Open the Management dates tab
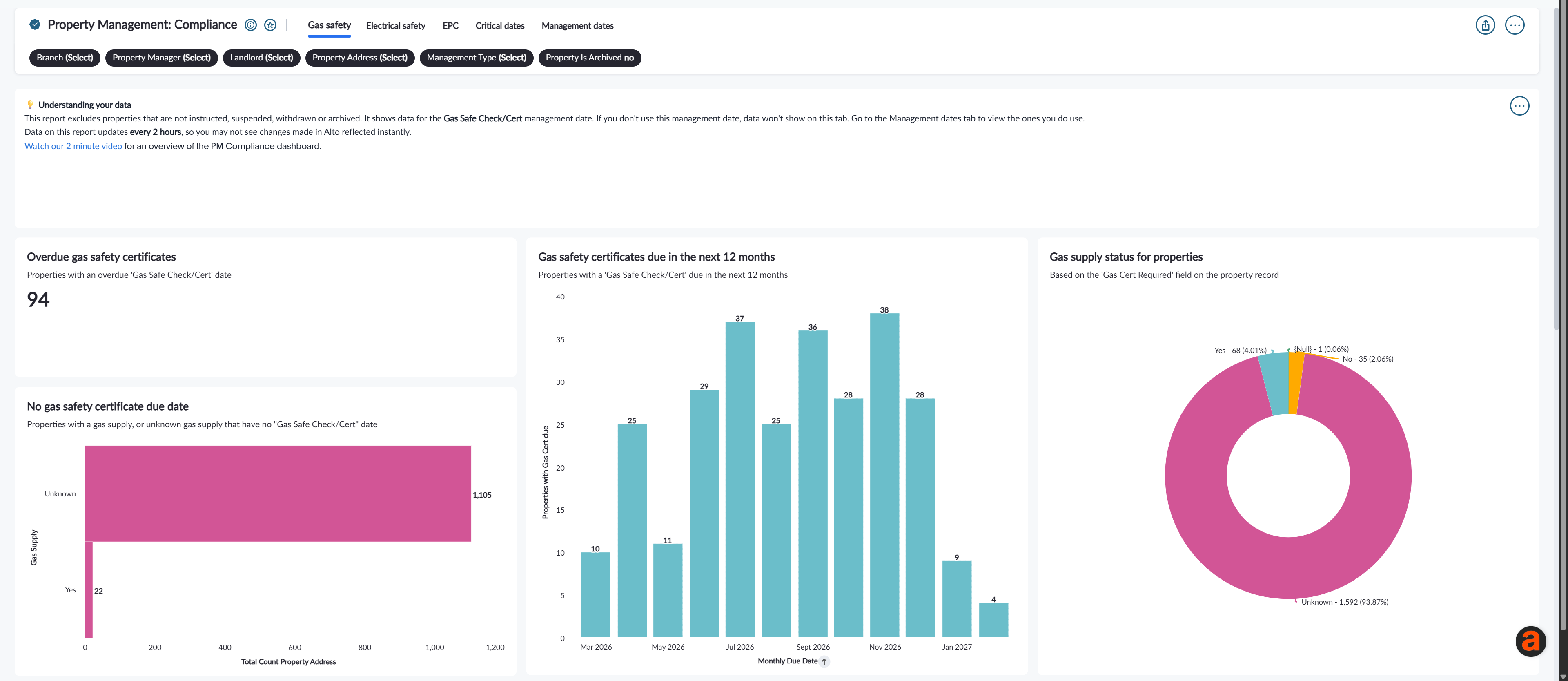Screen dimensions: 1568x681 578,26
